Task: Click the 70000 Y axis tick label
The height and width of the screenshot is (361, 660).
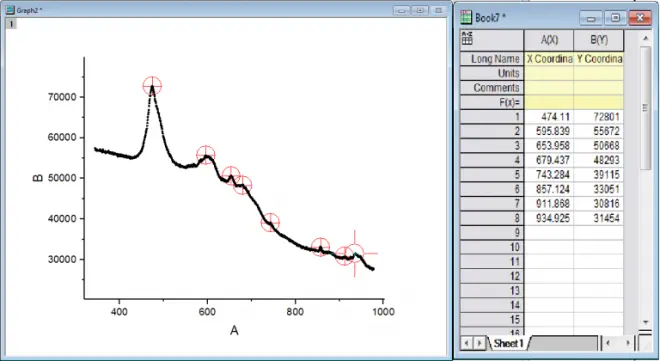Action: pos(62,97)
